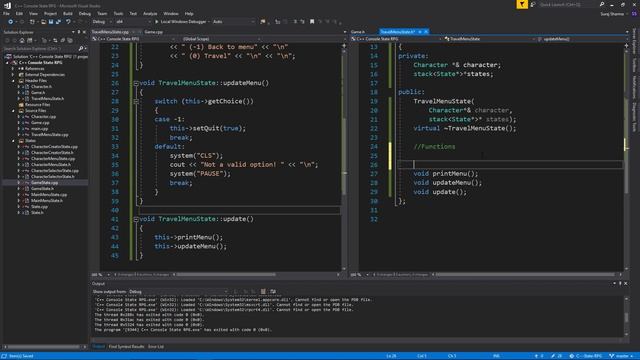Click the Visual Studio logo icon
Viewport: 640px width, 360px height.
(x=7, y=6)
